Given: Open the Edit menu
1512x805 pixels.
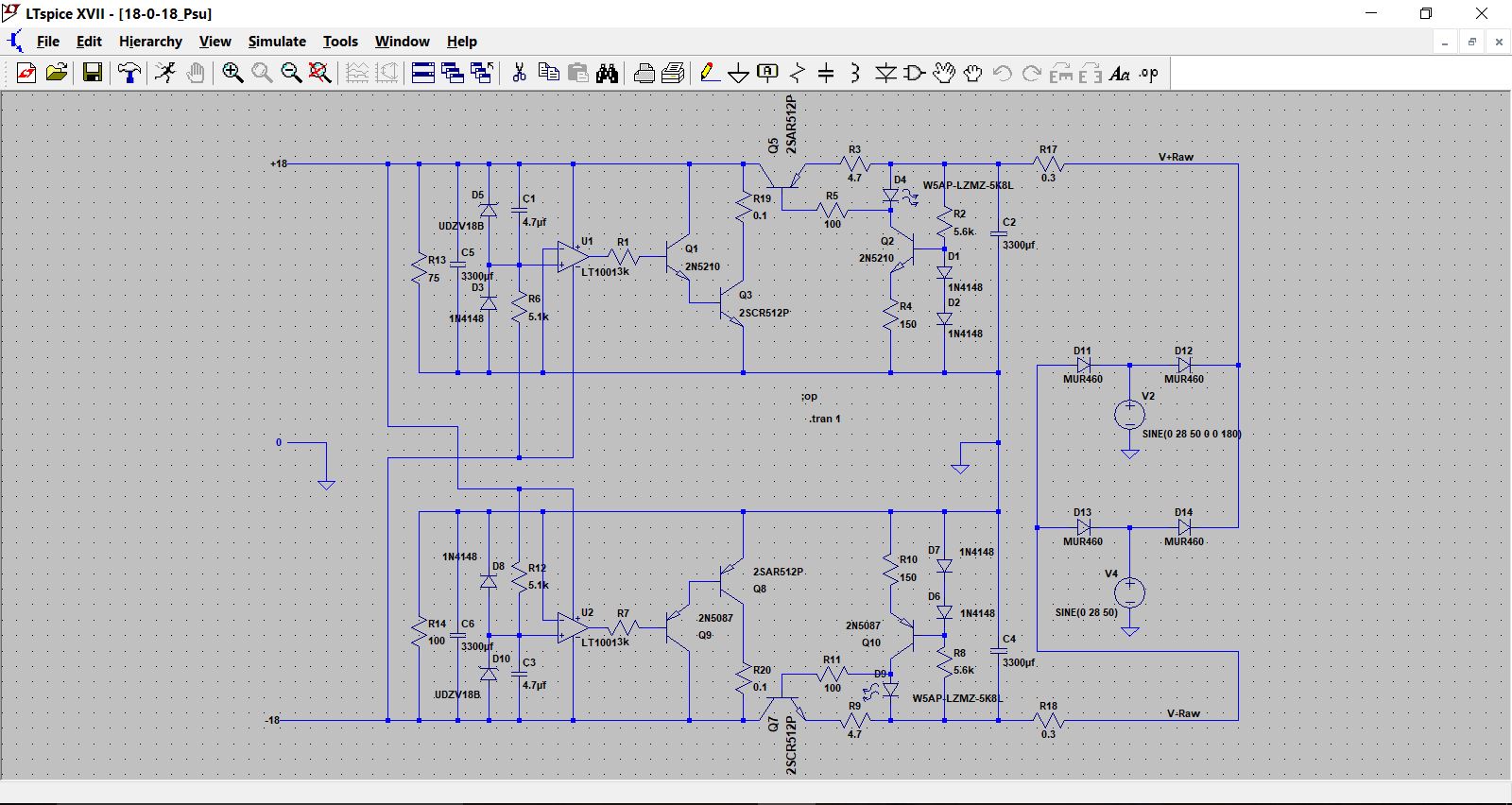Looking at the screenshot, I should pos(89,42).
